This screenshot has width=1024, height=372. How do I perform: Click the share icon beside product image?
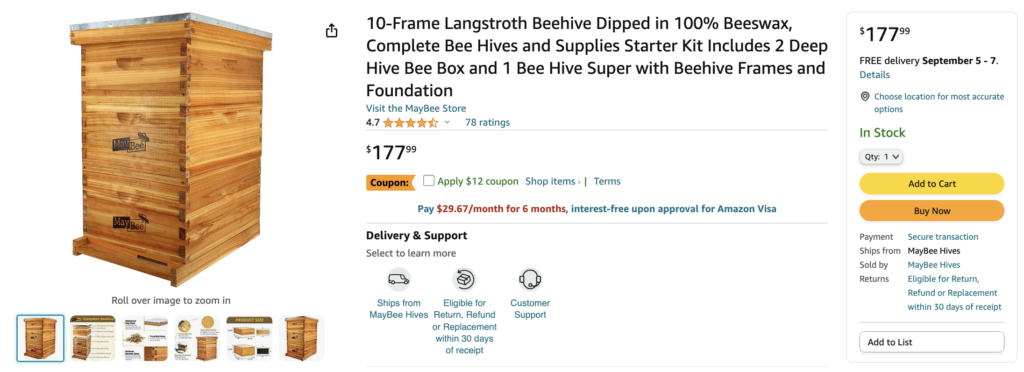pos(332,31)
